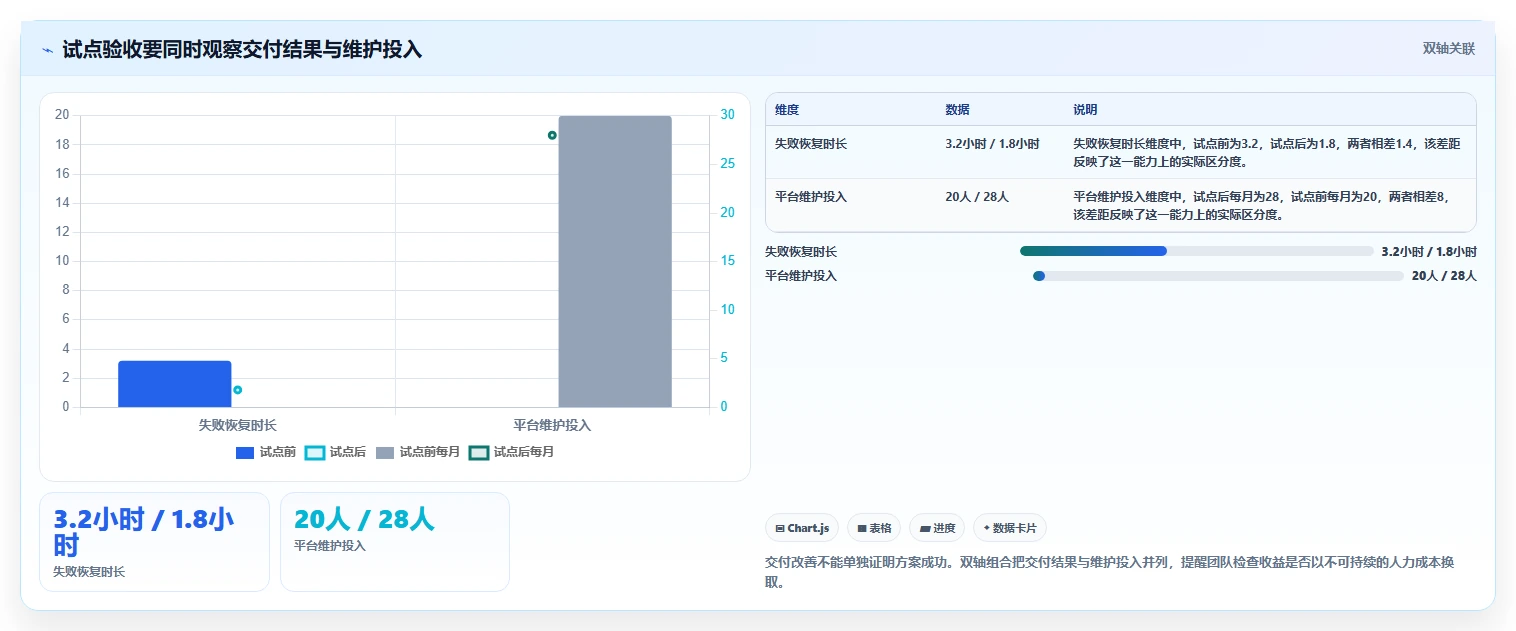This screenshot has width=1516, height=631.
Task: Click the 平台维护投入 x-axis label
Action: [x=552, y=425]
